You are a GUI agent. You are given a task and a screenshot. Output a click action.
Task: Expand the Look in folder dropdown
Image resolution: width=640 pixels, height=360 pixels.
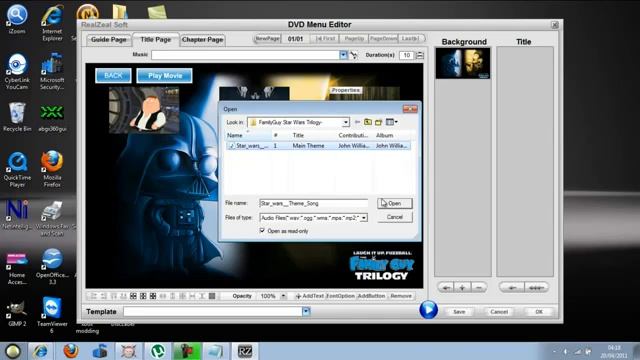pos(345,122)
